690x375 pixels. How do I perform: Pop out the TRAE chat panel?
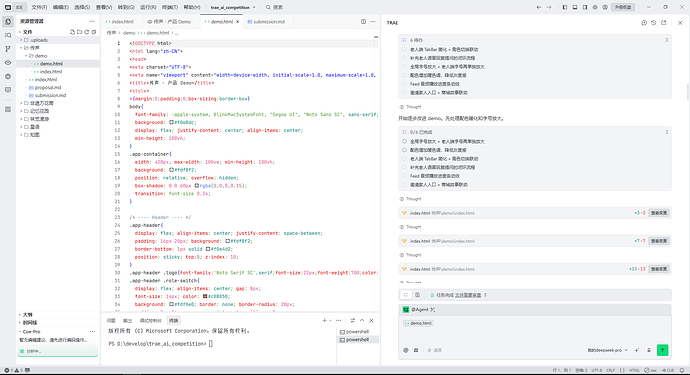664,22
